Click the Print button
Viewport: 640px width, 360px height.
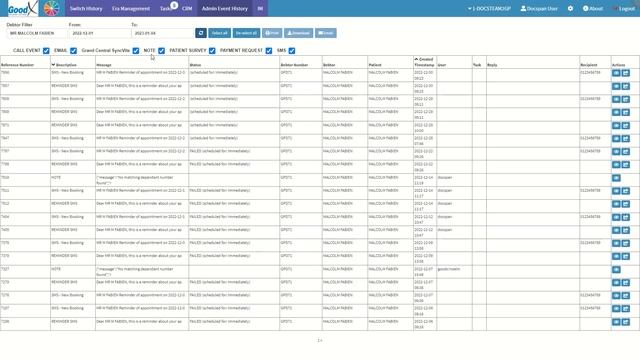[272, 33]
